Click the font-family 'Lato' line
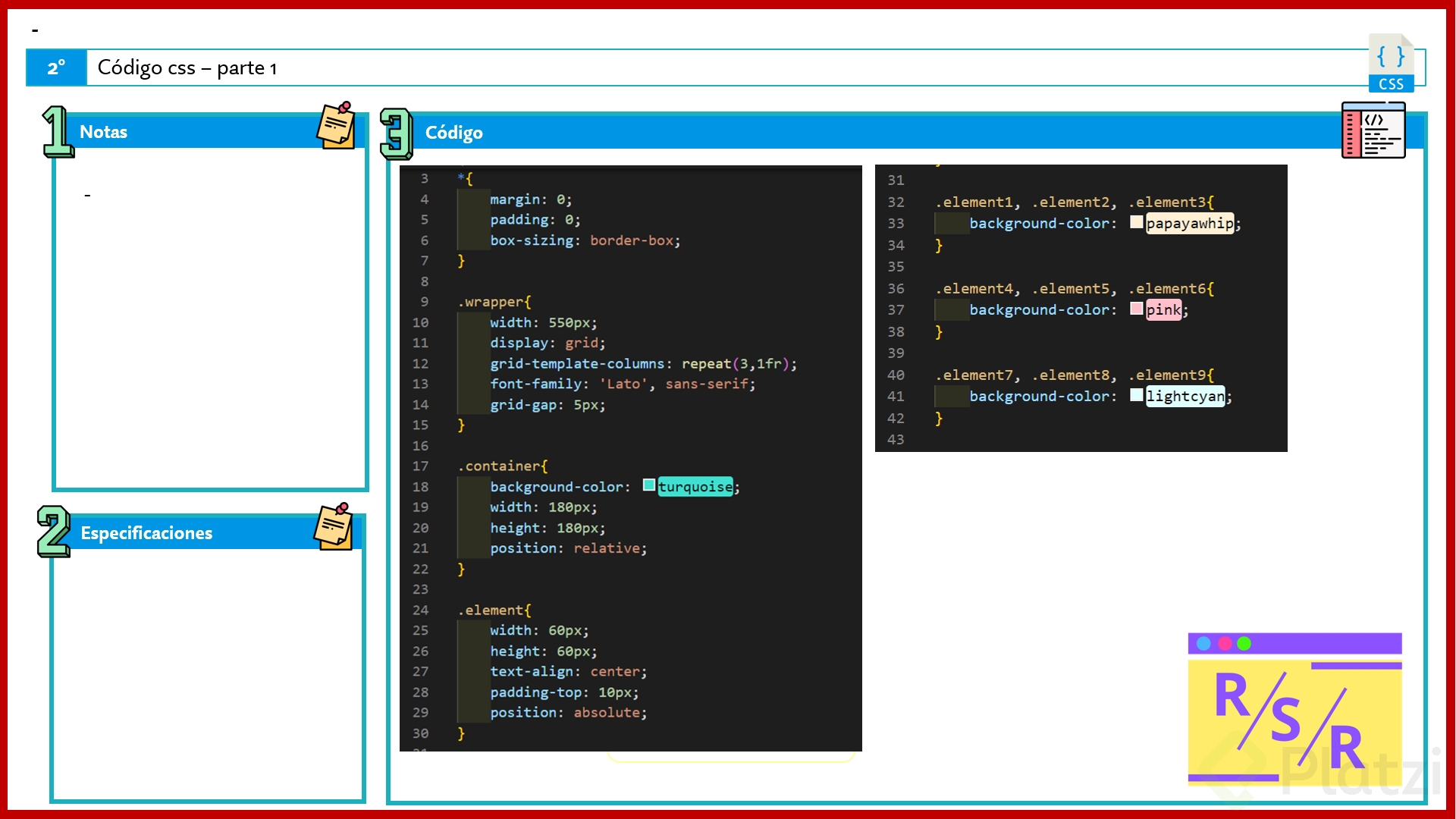This screenshot has width=1456, height=819. tap(623, 384)
